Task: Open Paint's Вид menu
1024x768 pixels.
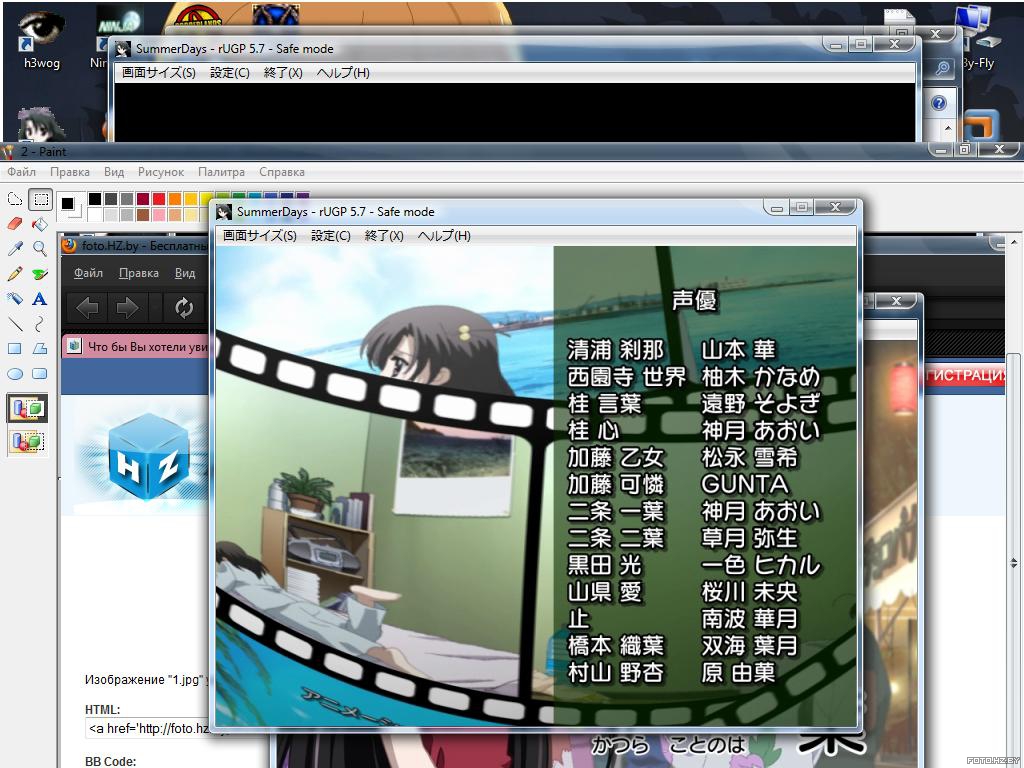Action: point(114,172)
